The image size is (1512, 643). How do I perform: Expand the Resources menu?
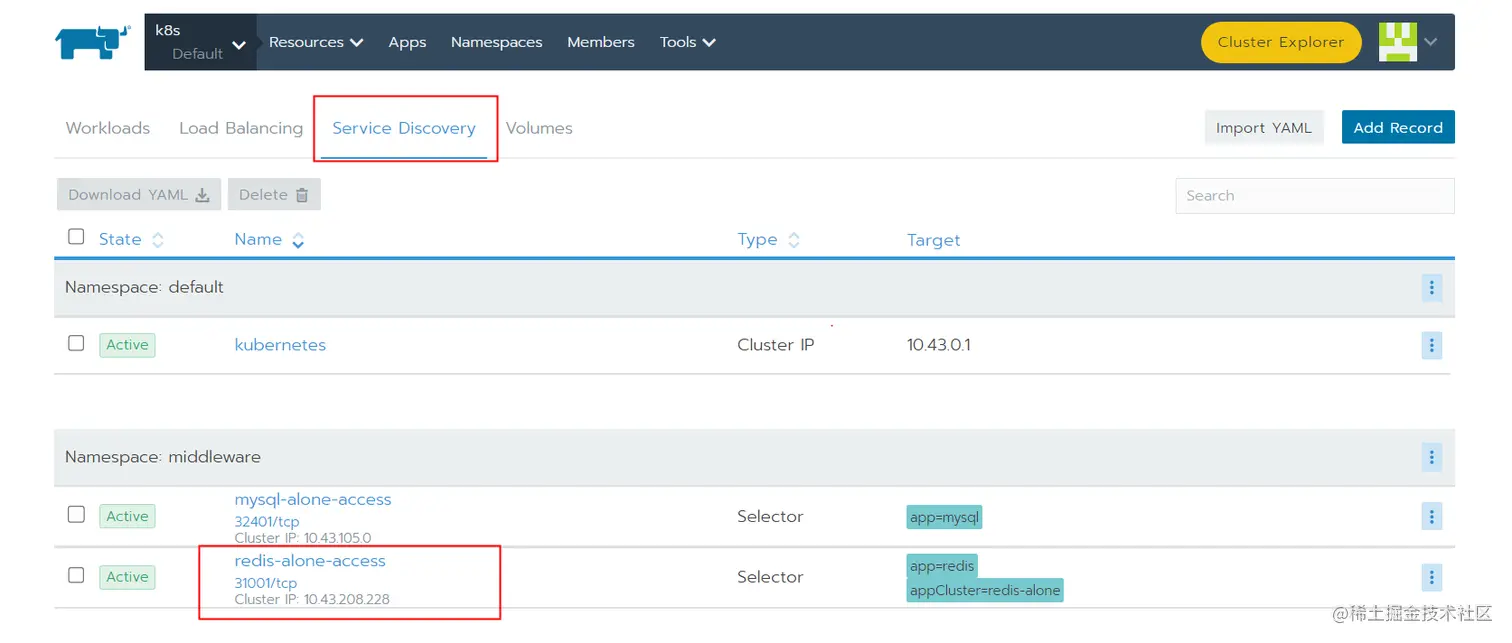[x=316, y=42]
